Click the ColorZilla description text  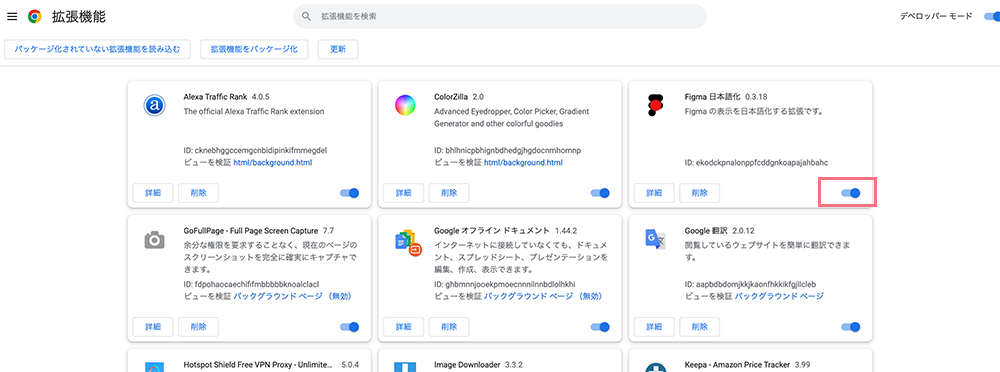511,117
